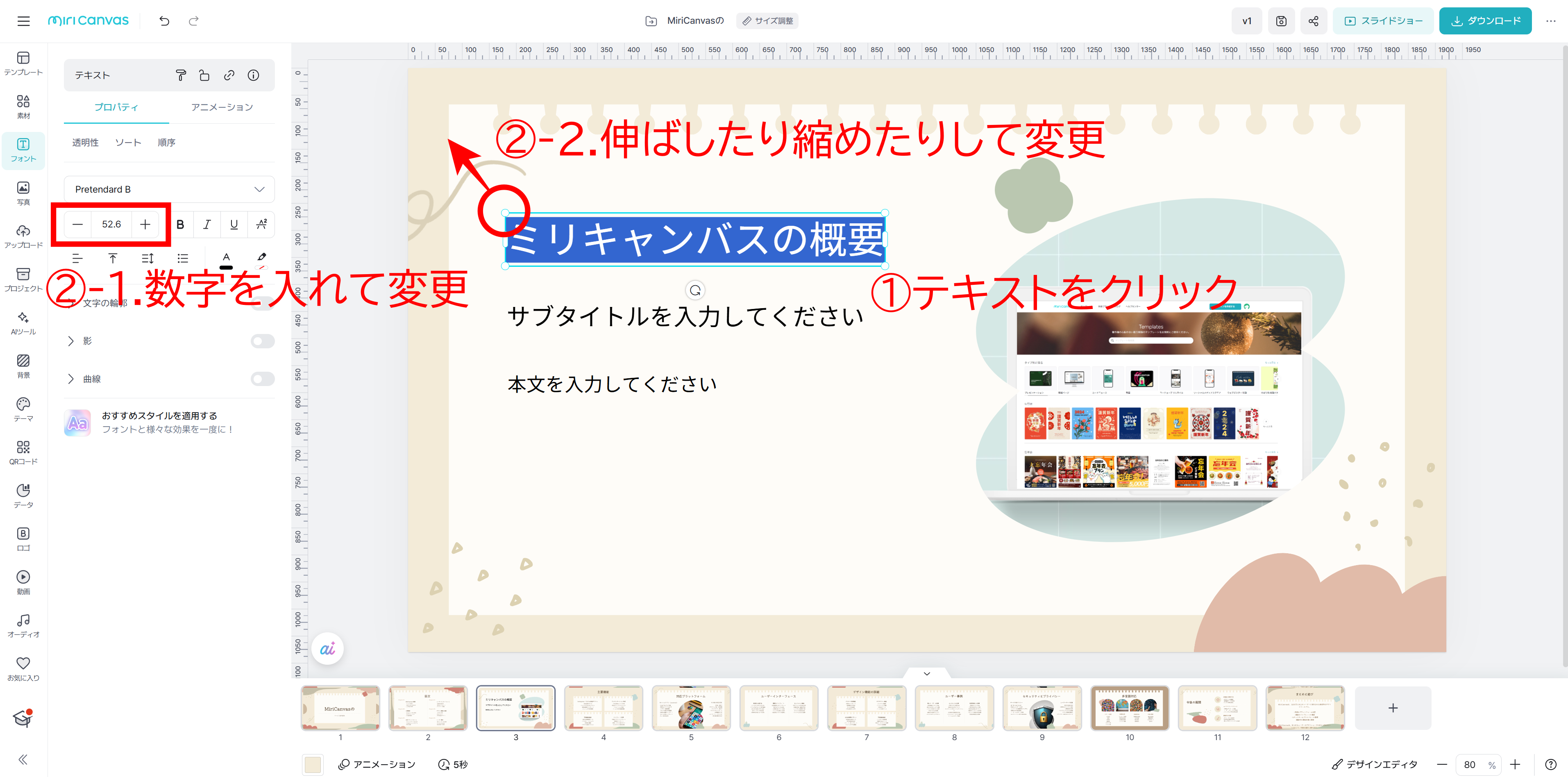Open the QRコード panel
1568x777 pixels.
(23, 452)
